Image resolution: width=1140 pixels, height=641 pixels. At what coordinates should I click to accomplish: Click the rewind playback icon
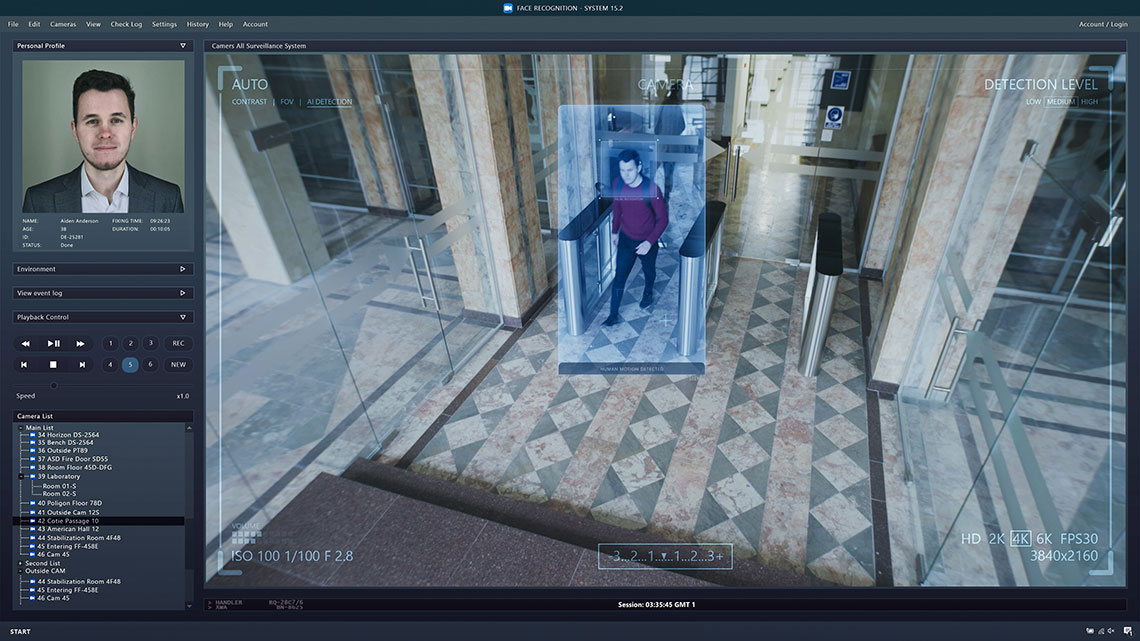(x=25, y=343)
